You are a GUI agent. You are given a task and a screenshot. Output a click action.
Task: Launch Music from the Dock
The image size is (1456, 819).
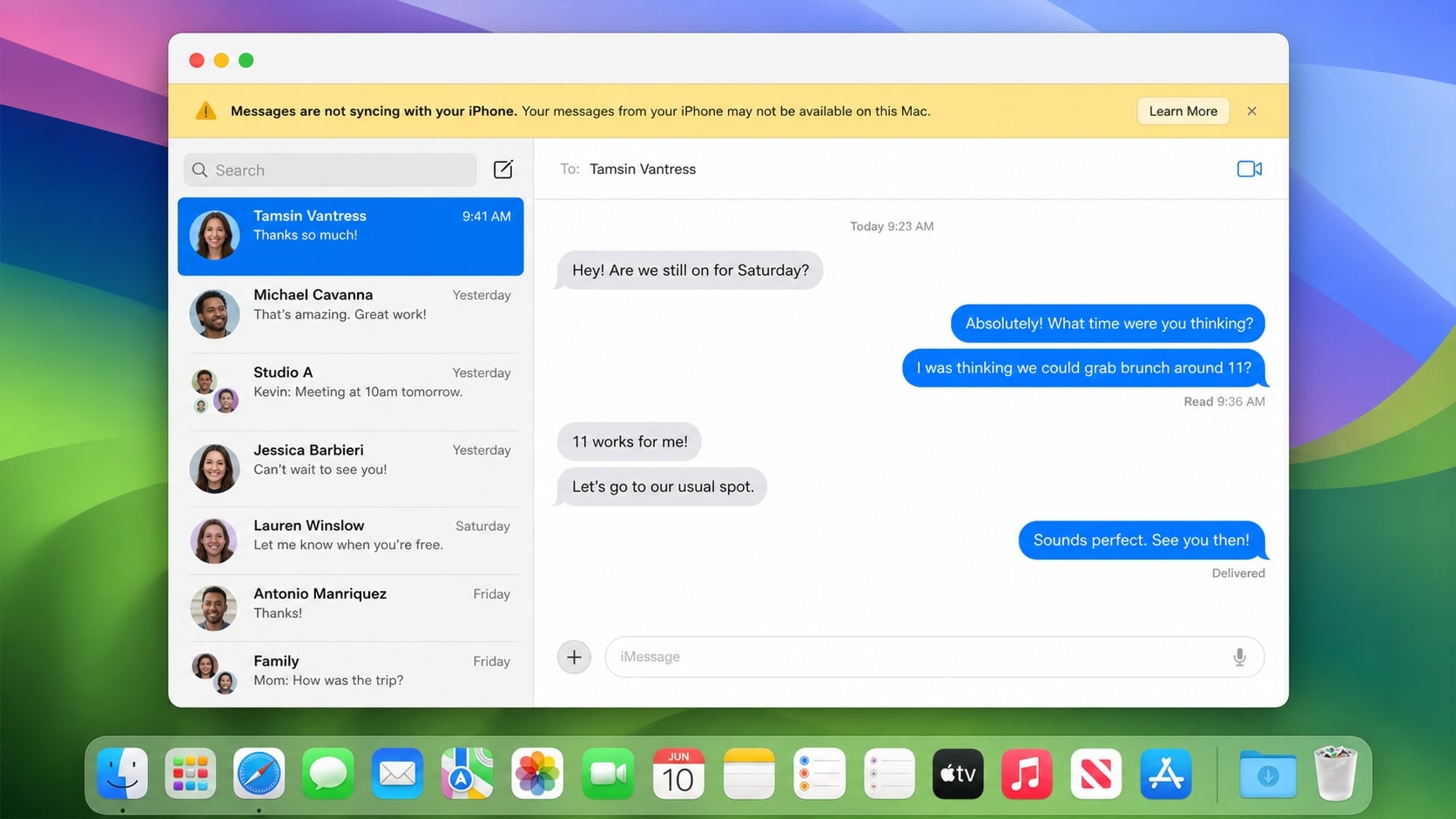[x=1027, y=773]
